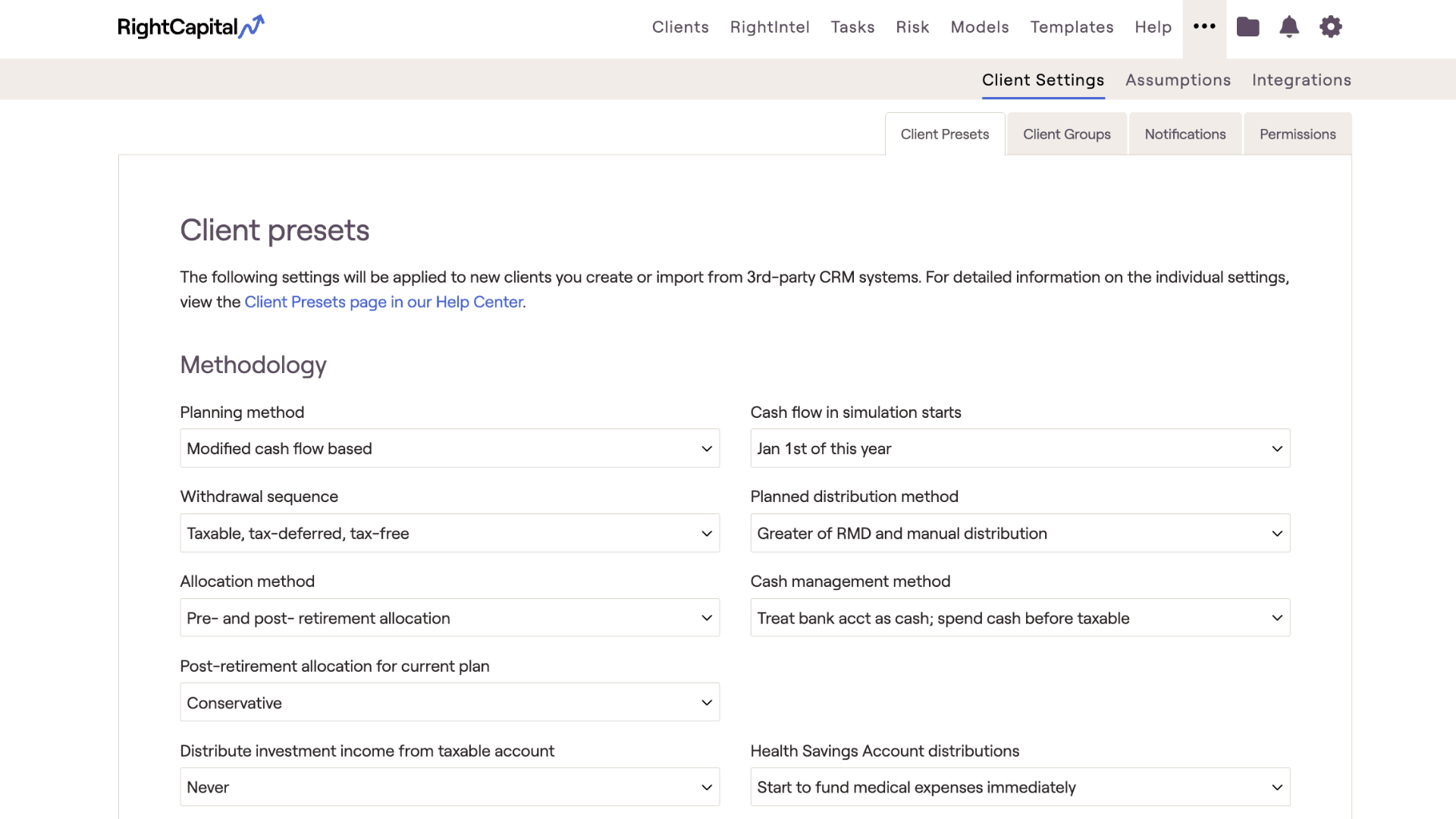
Task: Open the Assumptions settings page
Action: click(1178, 79)
